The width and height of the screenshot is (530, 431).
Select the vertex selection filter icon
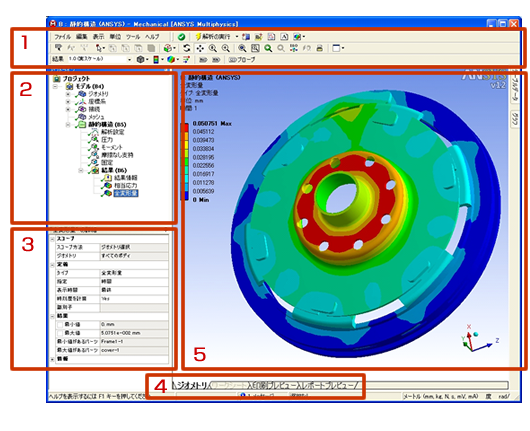[113, 48]
